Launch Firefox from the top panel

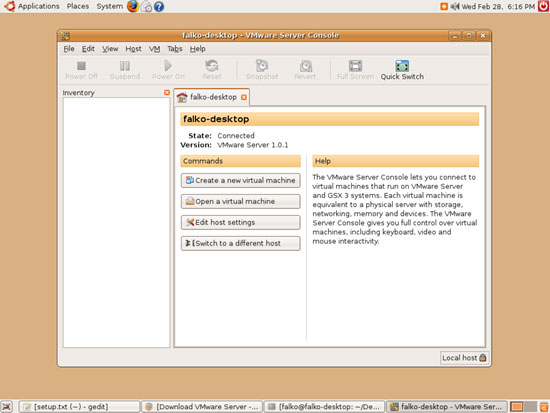[x=133, y=6]
